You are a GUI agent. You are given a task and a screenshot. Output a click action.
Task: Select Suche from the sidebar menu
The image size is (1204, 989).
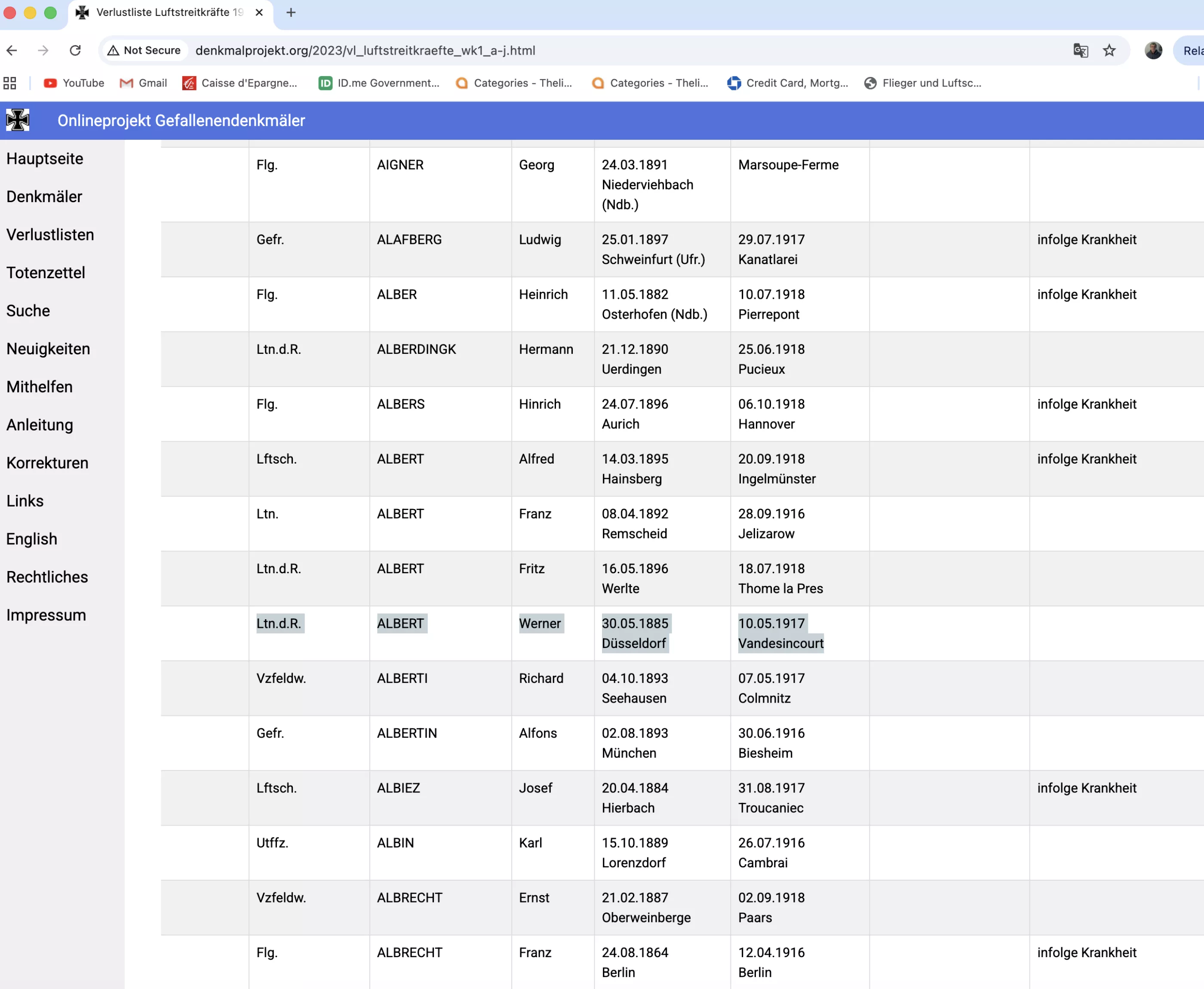click(x=28, y=310)
